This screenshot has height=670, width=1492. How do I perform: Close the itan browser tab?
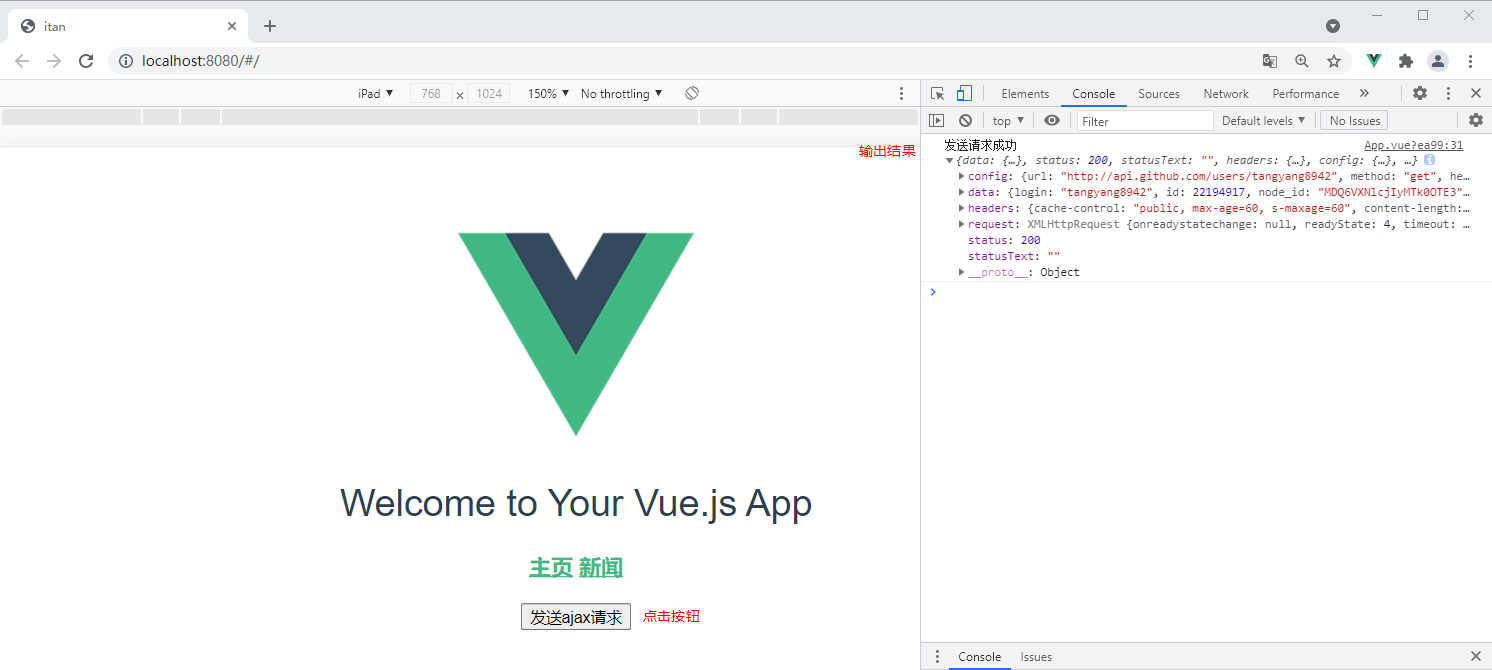(232, 26)
